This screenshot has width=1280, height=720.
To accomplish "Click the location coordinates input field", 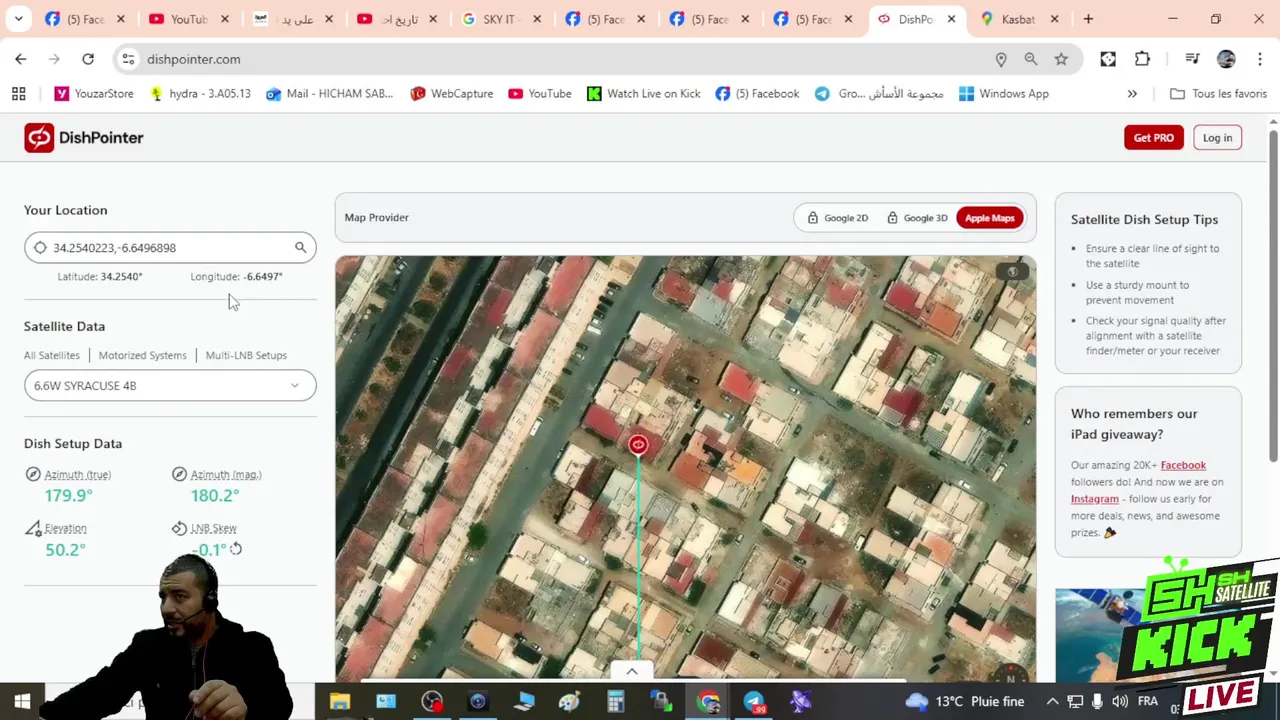I will point(170,247).
